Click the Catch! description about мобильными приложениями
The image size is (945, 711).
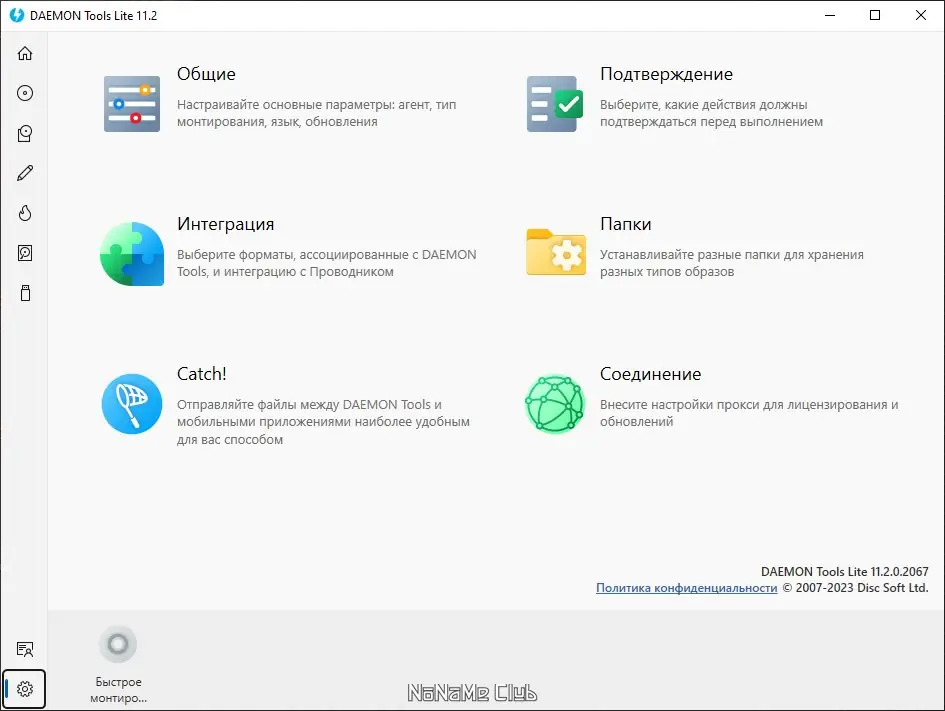click(x=323, y=422)
